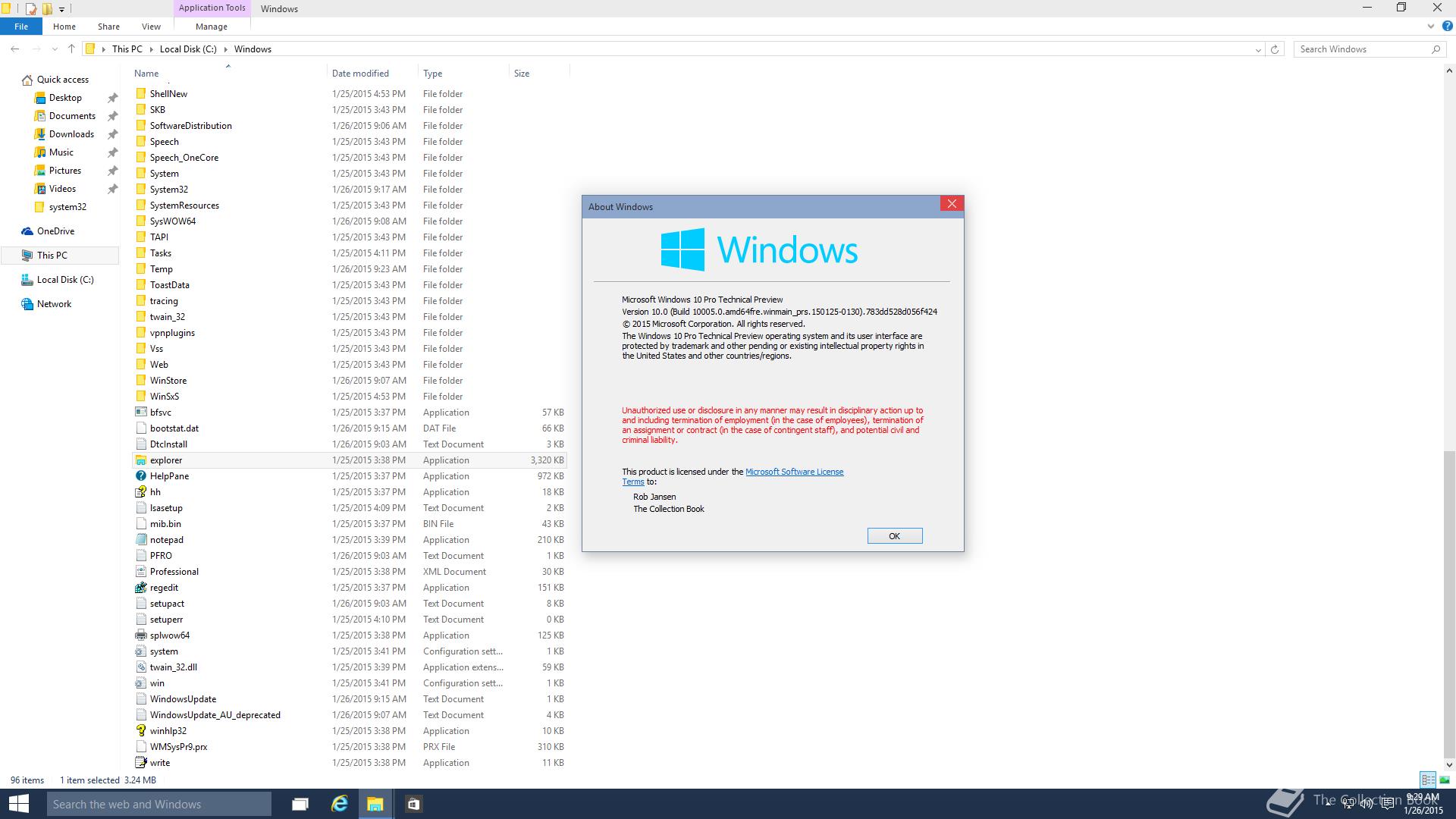Launch Internet Explorer from the taskbar
Viewport: 1456px width, 819px height.
pyautogui.click(x=339, y=804)
